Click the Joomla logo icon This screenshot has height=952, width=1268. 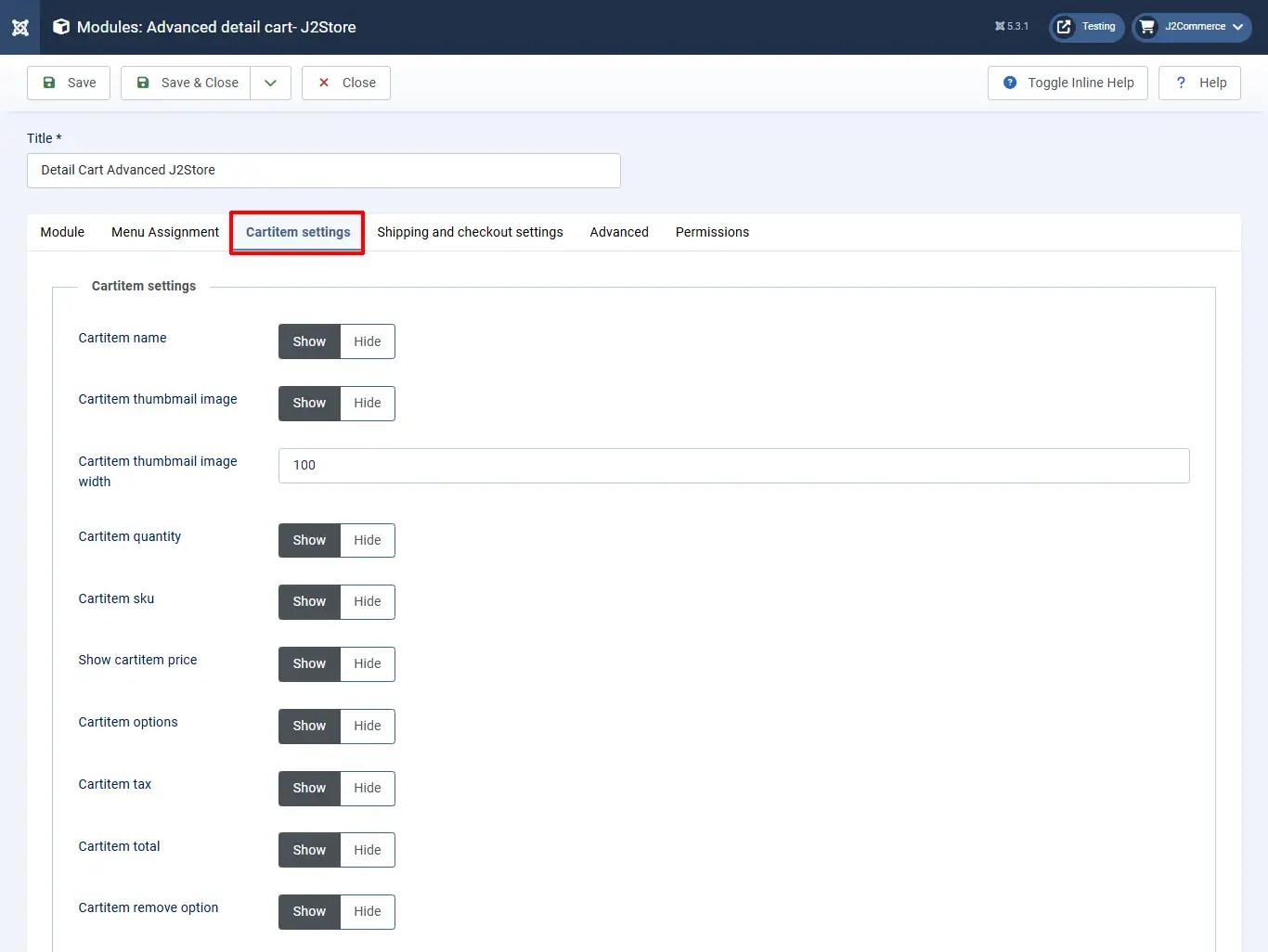pos(20,27)
